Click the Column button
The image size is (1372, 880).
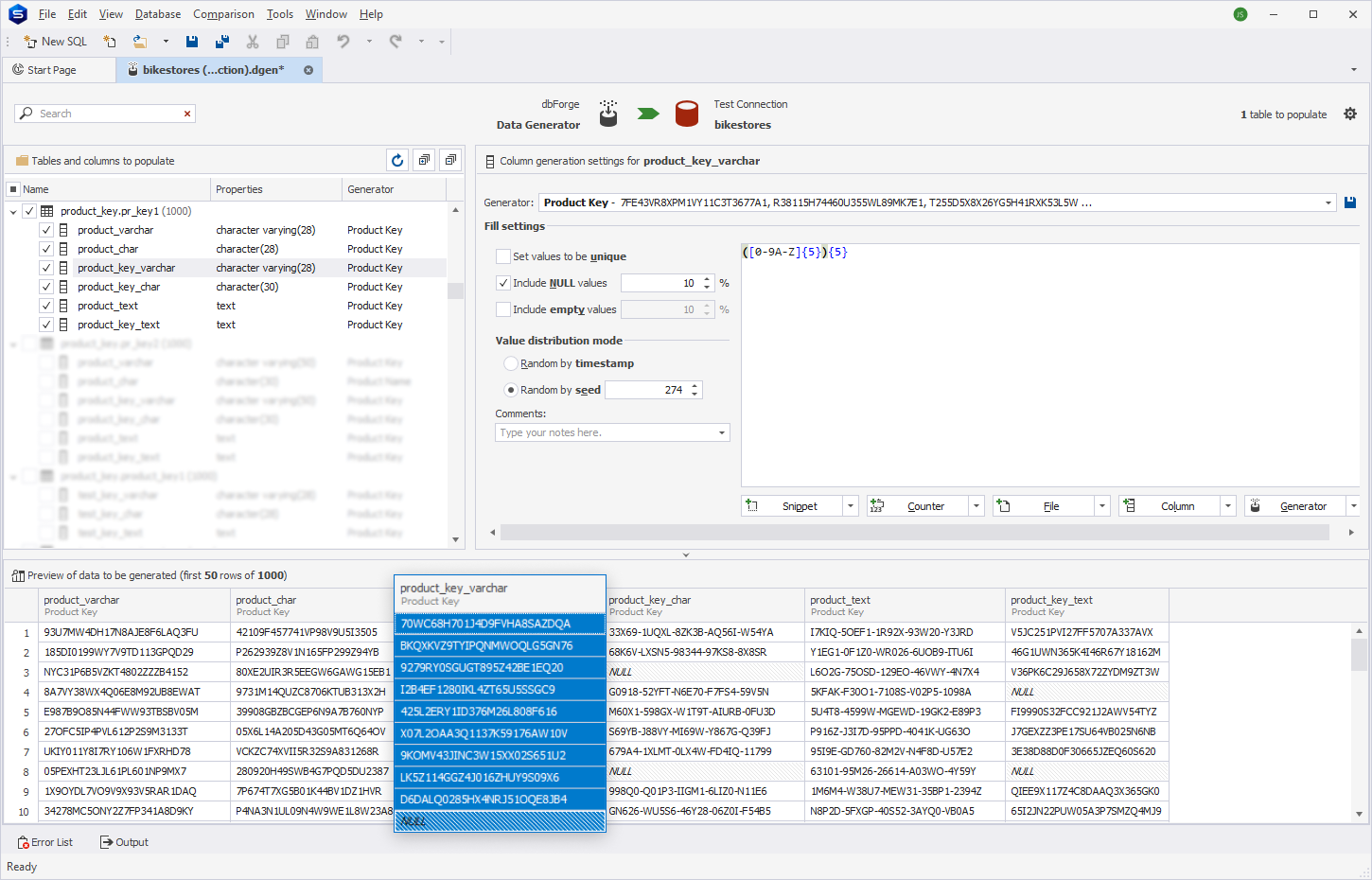tap(1169, 506)
